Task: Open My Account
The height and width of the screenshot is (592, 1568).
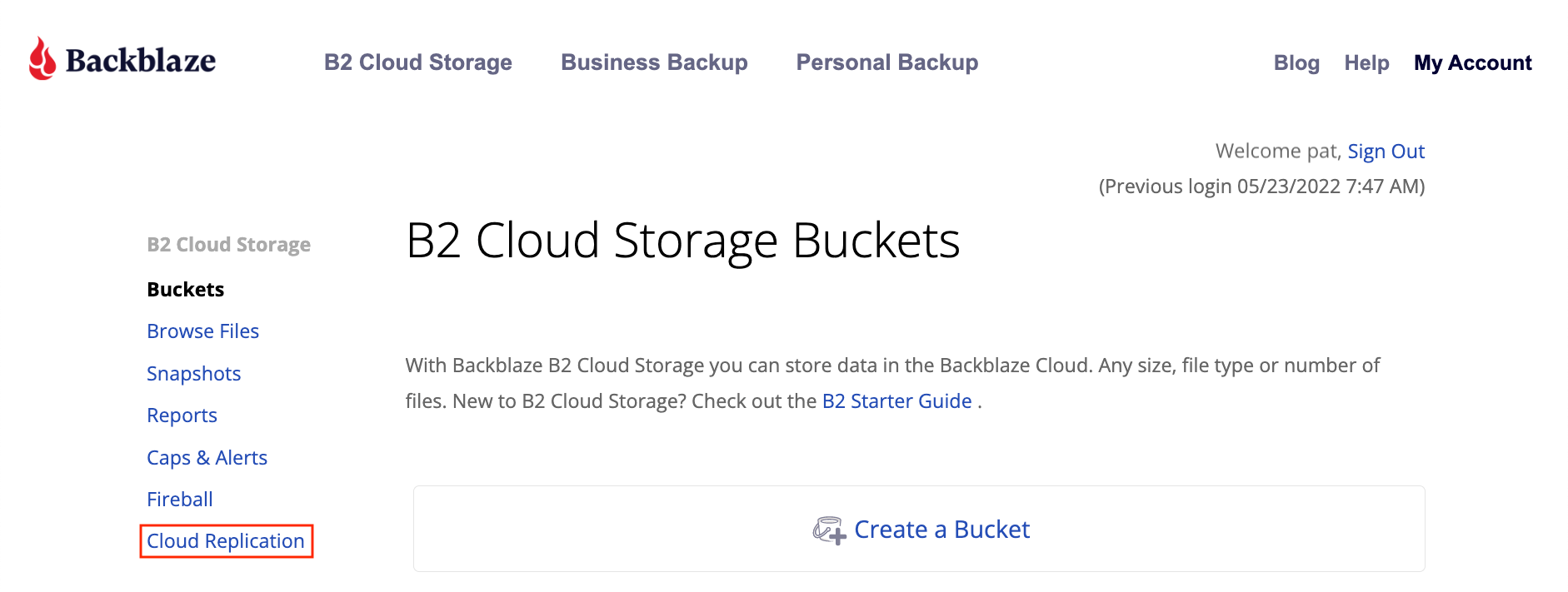Action: point(1473,62)
